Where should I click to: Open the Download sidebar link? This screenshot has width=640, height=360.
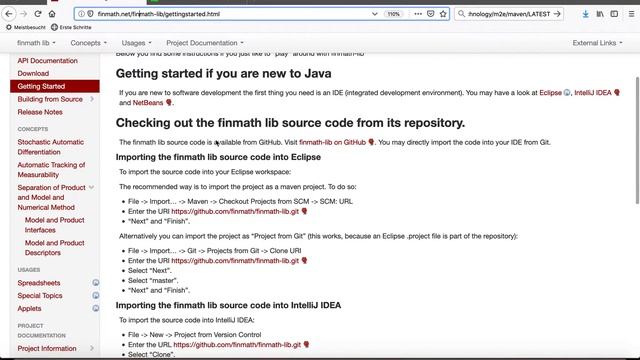tap(33, 73)
